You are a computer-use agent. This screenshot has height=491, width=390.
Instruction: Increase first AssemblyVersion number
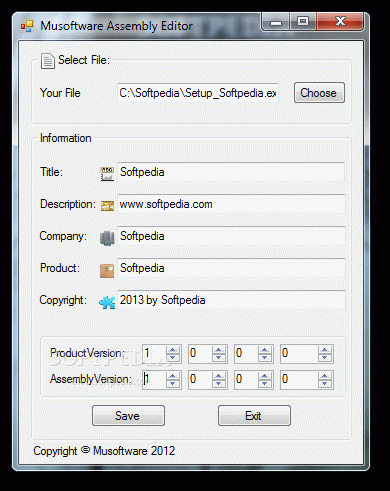click(173, 376)
